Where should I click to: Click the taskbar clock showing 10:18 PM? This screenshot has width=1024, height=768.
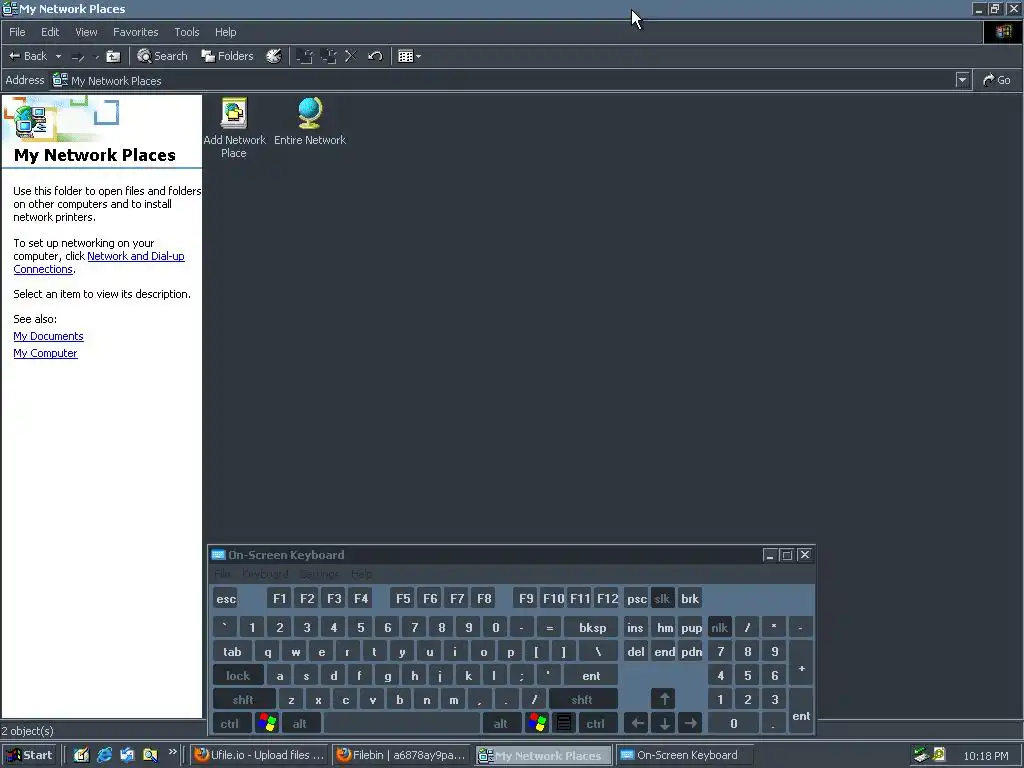(985, 756)
